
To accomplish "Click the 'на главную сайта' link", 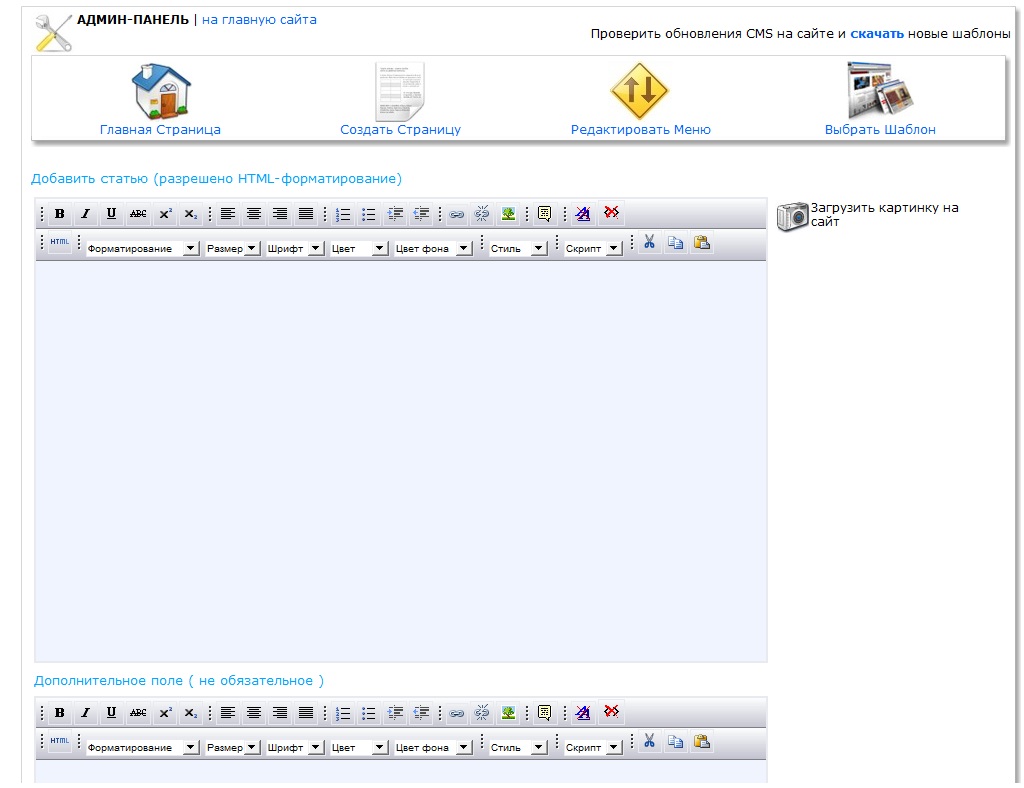I will click(x=259, y=20).
